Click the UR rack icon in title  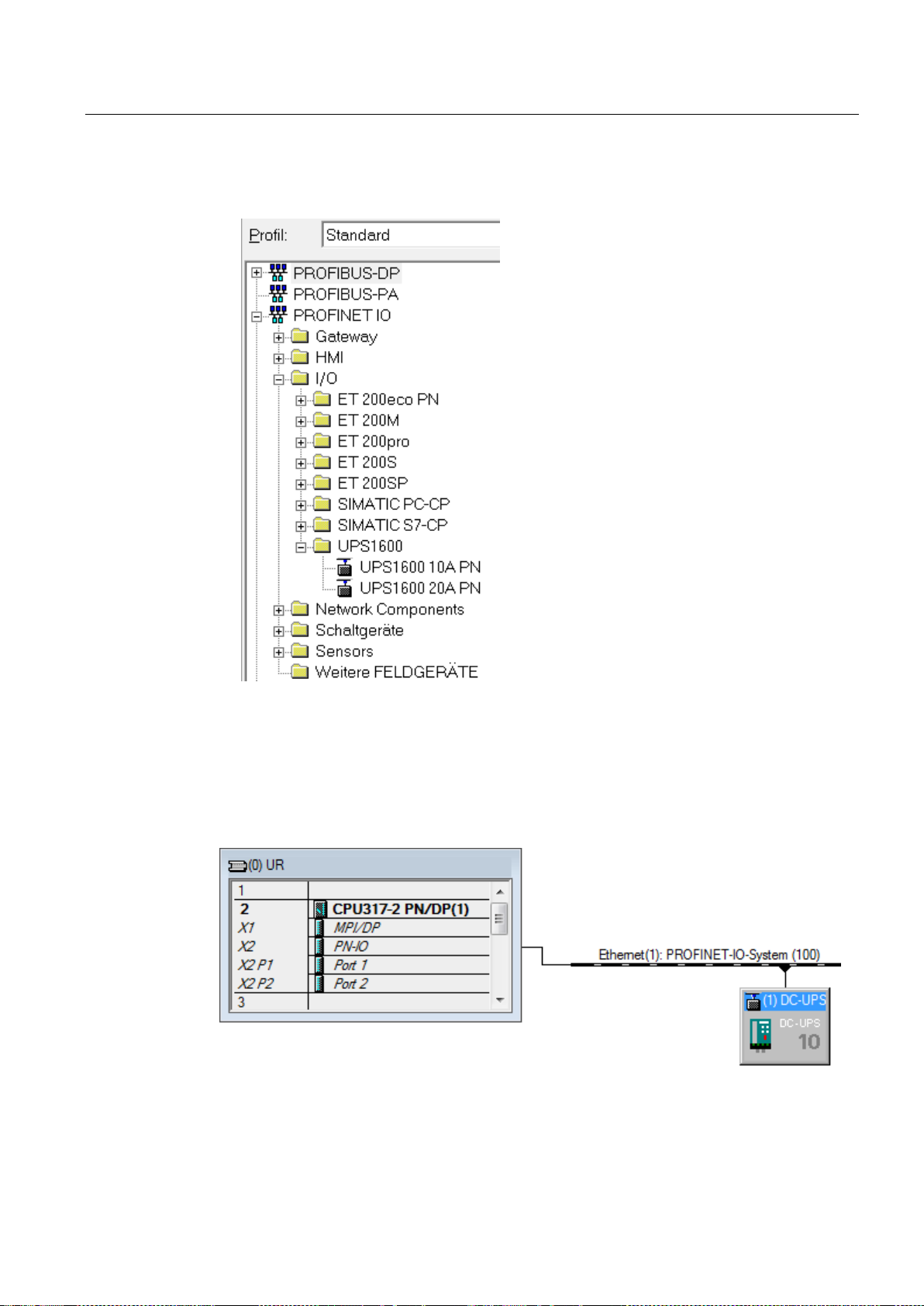click(x=237, y=866)
